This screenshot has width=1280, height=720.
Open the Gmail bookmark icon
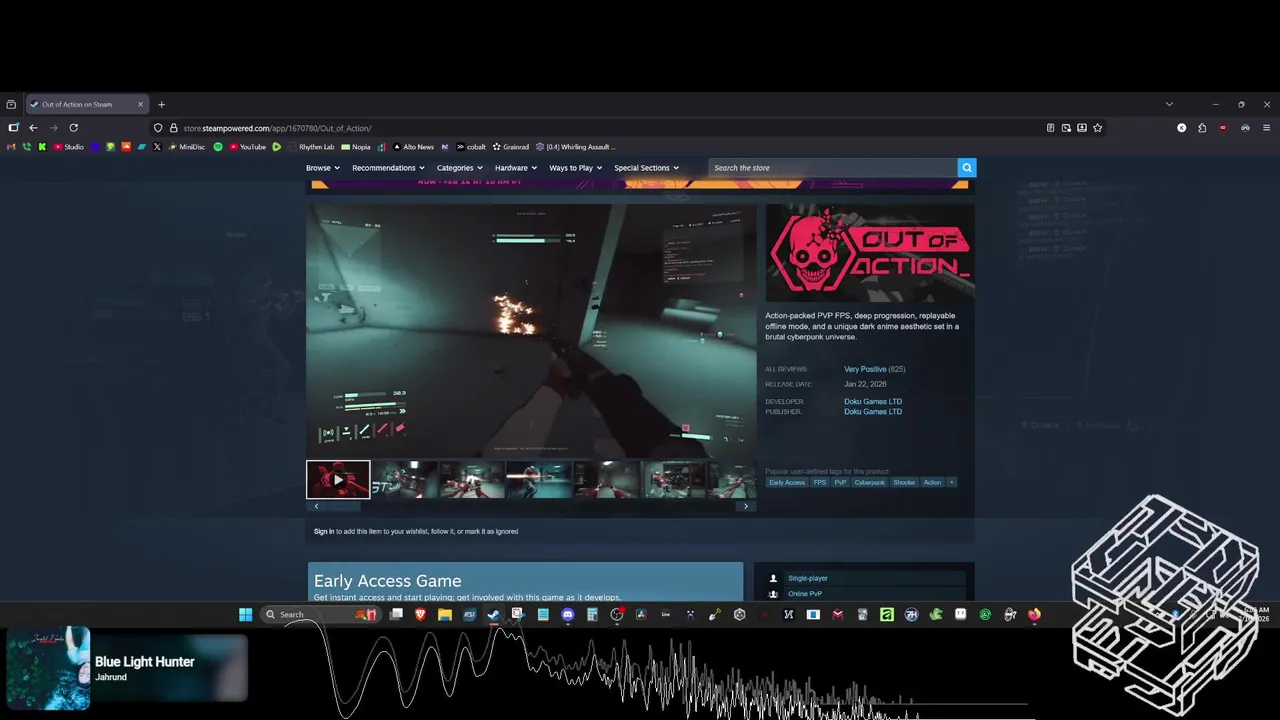[x=11, y=147]
